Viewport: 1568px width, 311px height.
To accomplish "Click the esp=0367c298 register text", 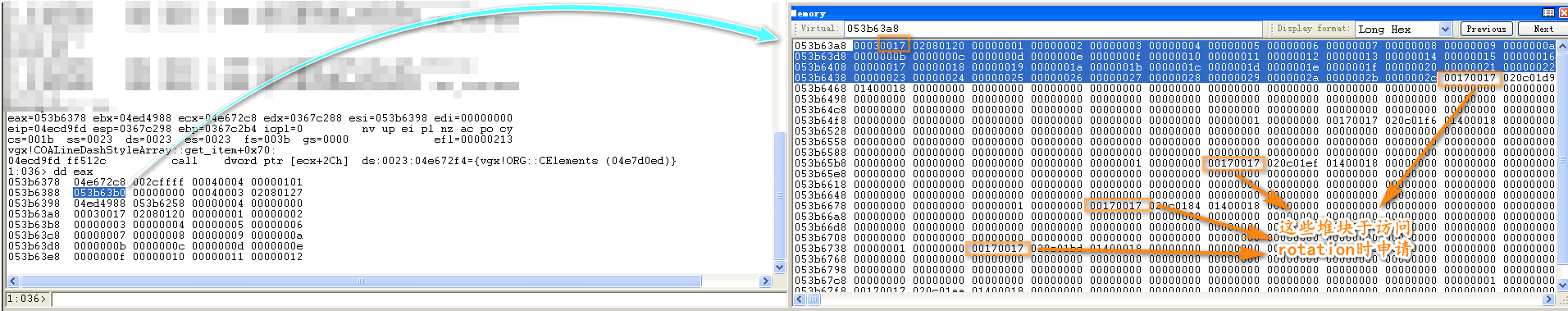I will point(132,129).
